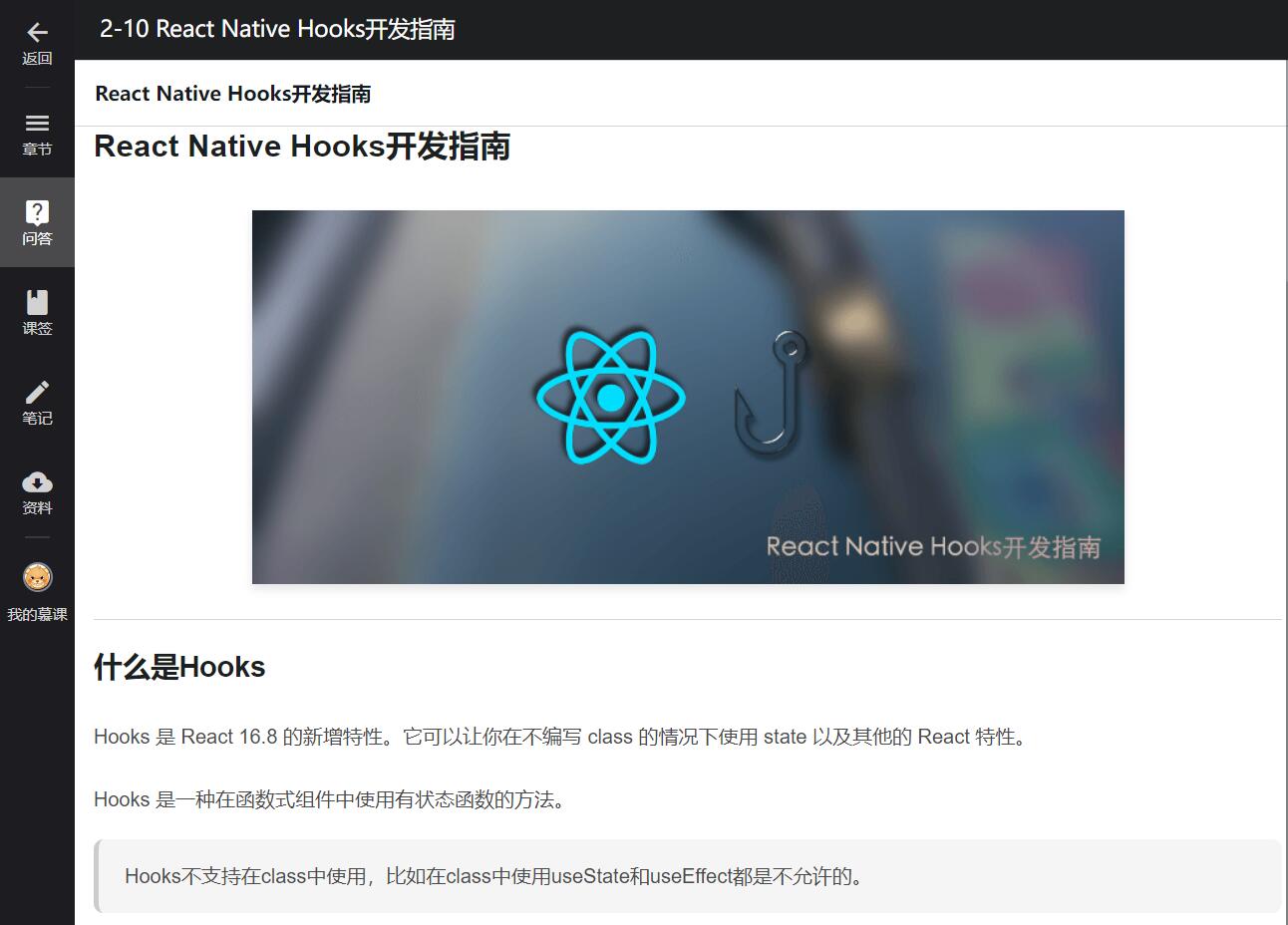Open the user avatar in the sidebar
The image size is (1288, 925).
coord(37,577)
